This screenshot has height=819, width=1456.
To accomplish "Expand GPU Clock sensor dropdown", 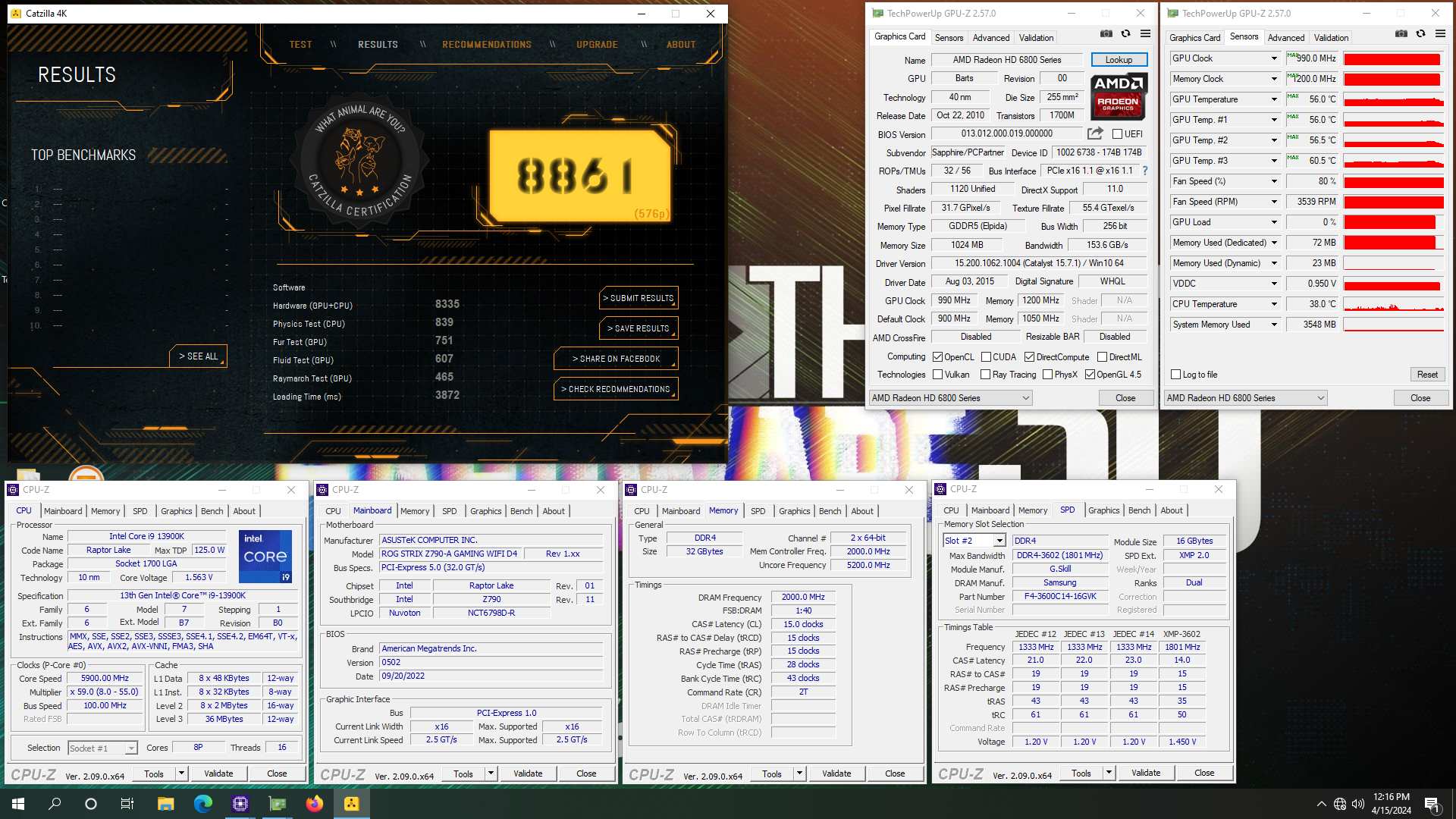I will (x=1274, y=58).
